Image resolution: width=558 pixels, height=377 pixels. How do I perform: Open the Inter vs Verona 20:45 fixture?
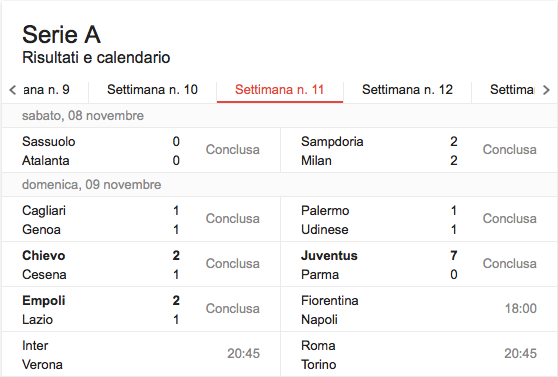click(x=141, y=355)
